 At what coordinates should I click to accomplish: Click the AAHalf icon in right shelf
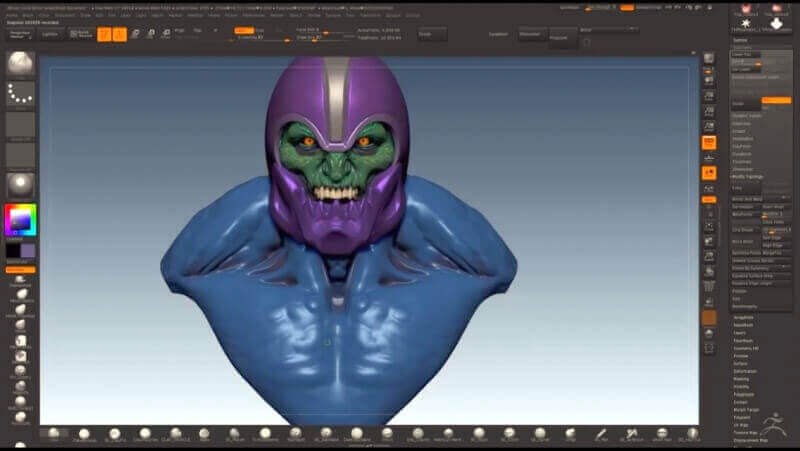(709, 127)
